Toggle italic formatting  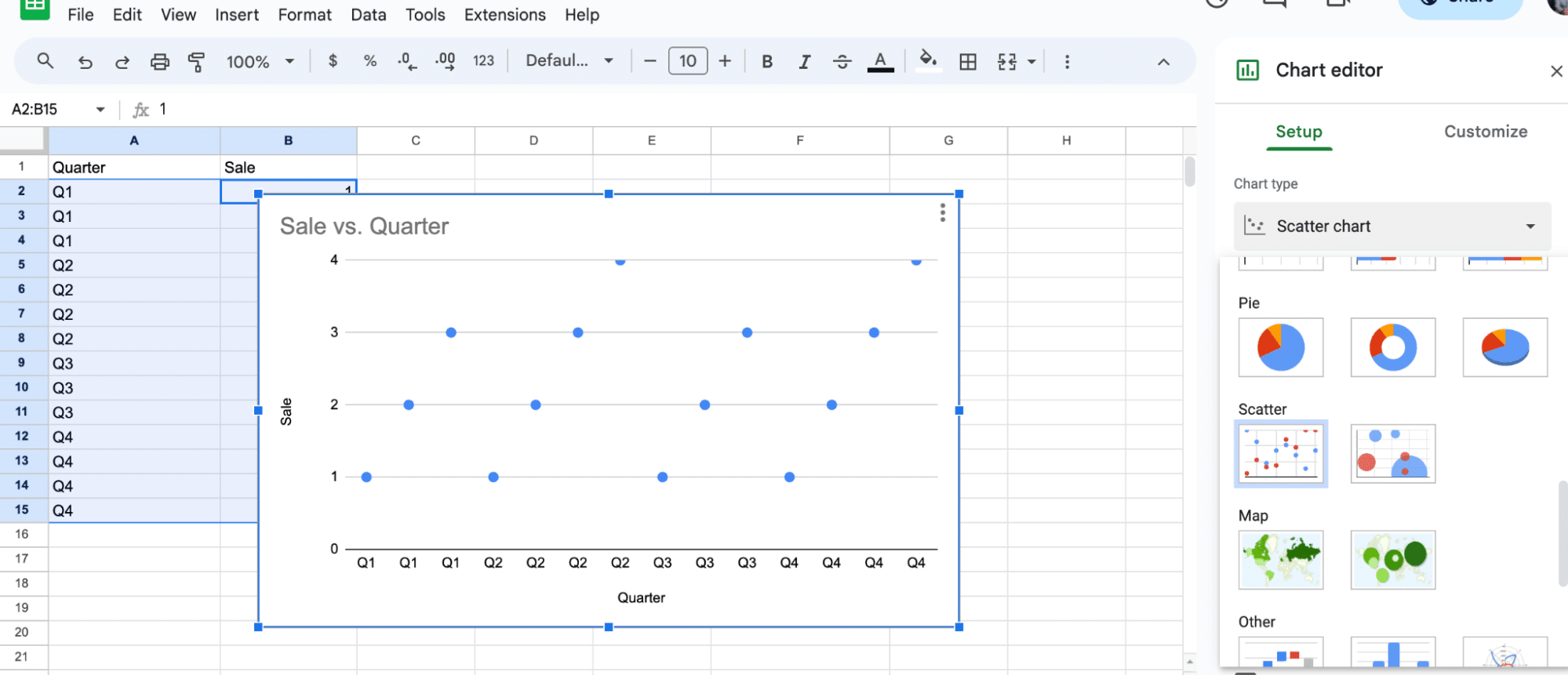click(804, 61)
